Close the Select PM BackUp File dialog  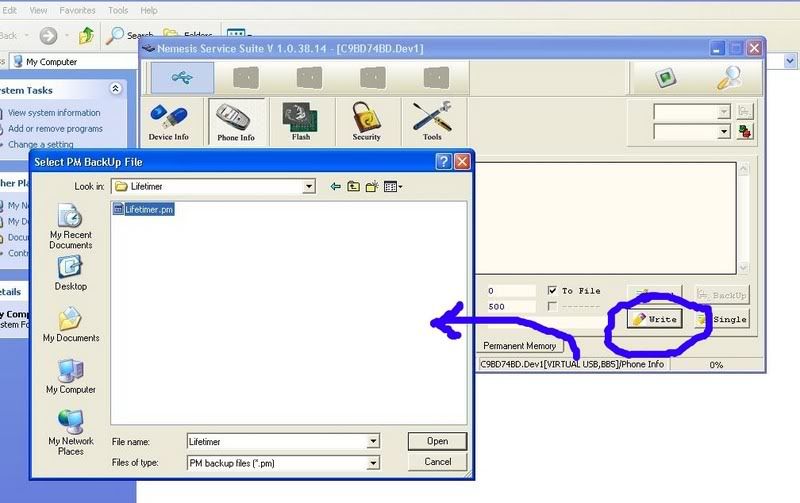point(462,162)
